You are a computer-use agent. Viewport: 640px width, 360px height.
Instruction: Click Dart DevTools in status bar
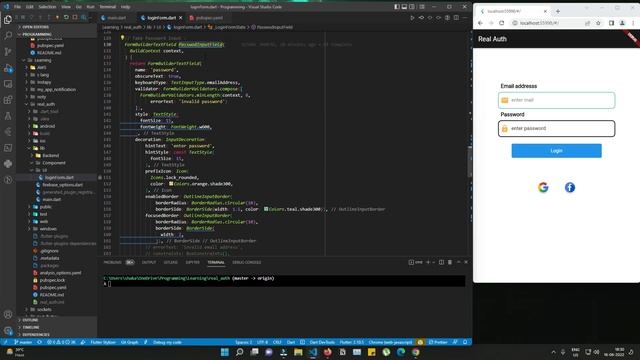coord(322,342)
